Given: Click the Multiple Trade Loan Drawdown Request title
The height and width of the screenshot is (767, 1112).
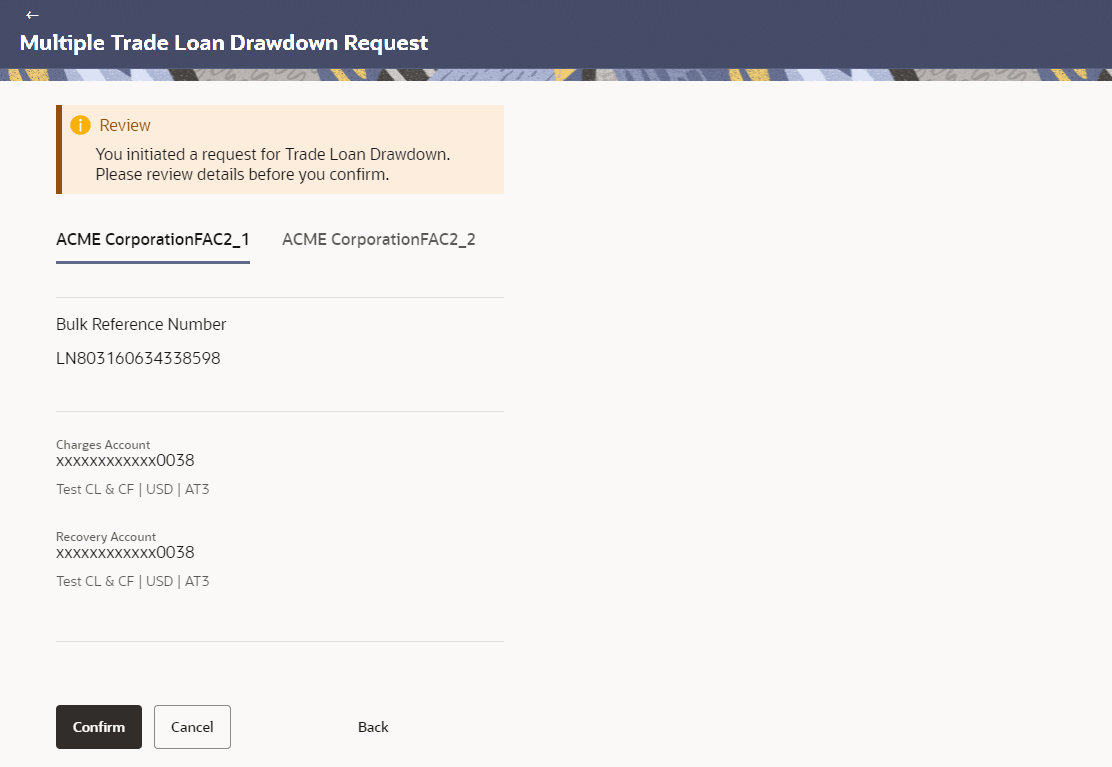Looking at the screenshot, I should 224,43.
